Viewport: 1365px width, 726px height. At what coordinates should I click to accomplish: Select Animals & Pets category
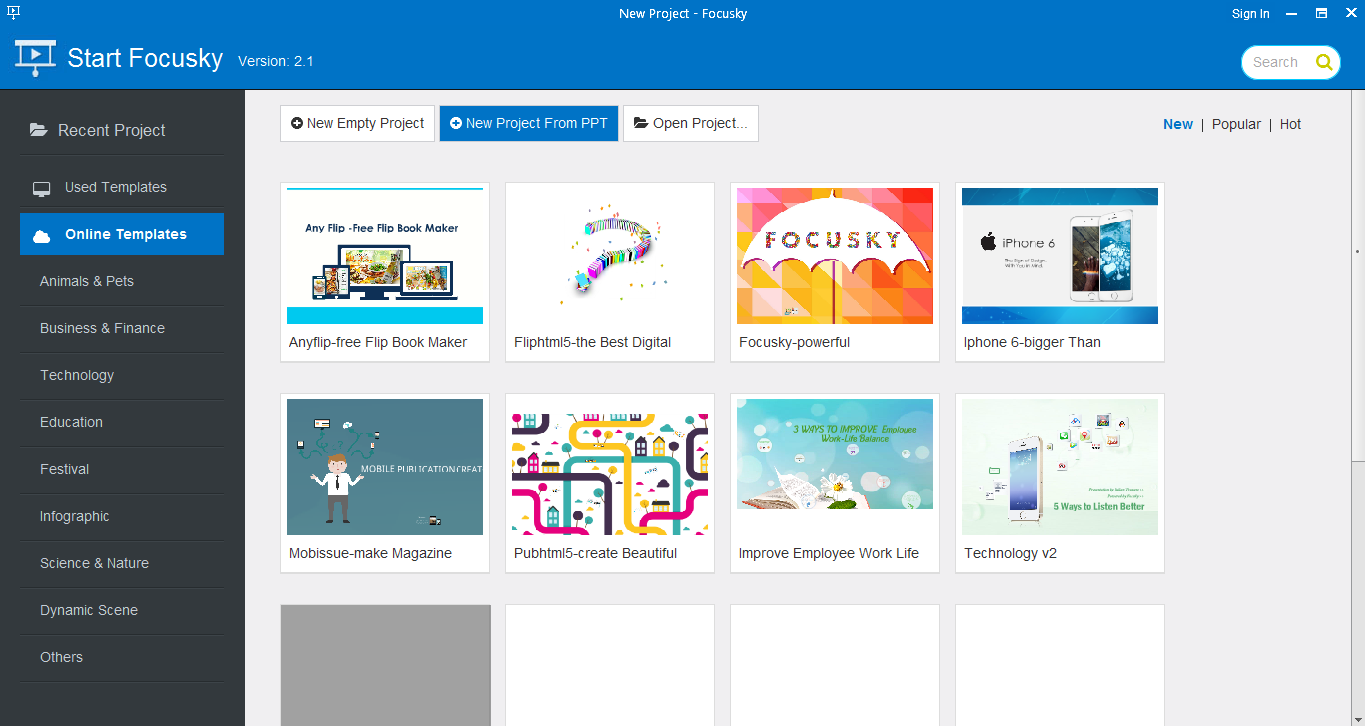(122, 281)
